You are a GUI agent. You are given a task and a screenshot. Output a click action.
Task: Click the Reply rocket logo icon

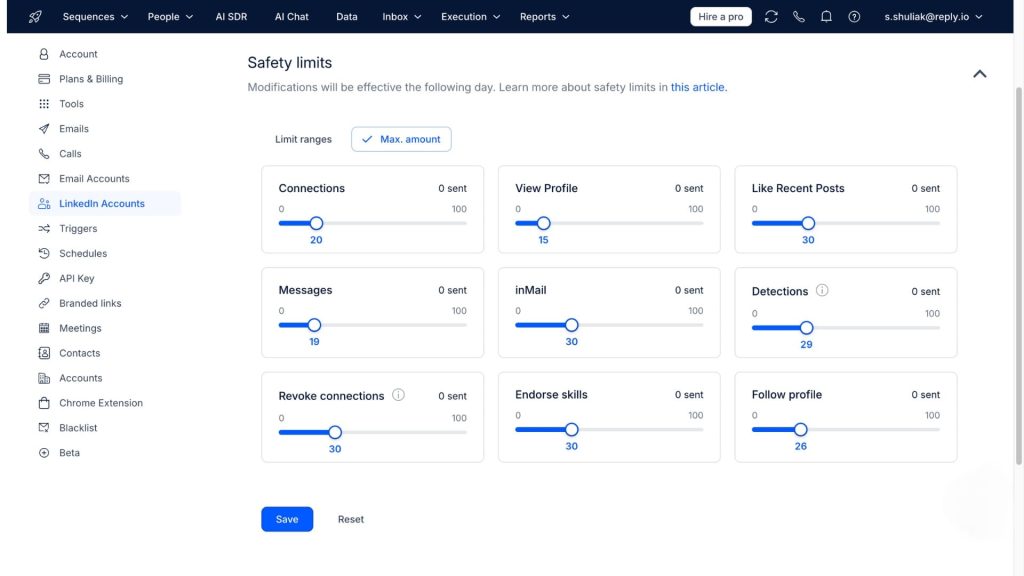35,17
